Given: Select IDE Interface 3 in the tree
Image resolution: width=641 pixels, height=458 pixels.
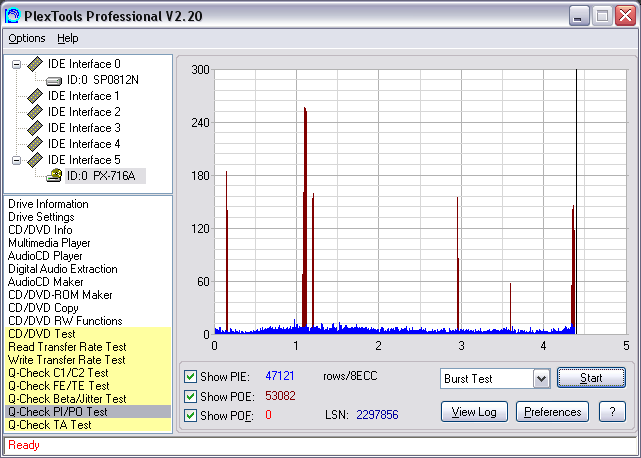Looking at the screenshot, I should click(x=84, y=128).
